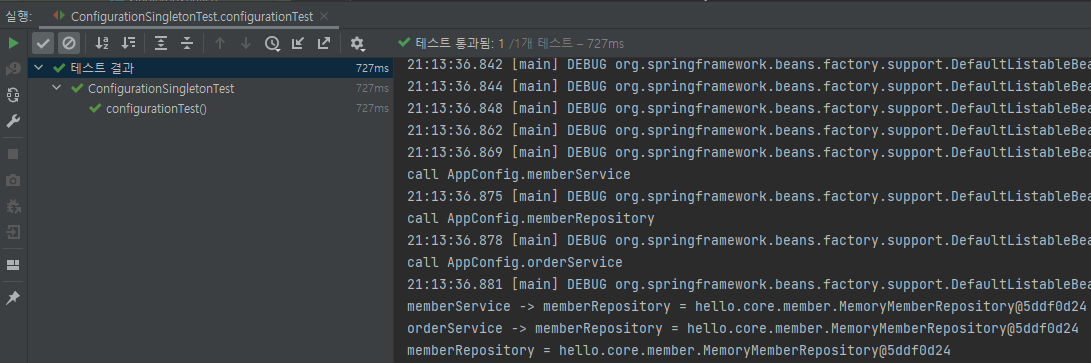Click 'call AppConfig.orderService' console line
This screenshot has width=1091, height=363.
[x=515, y=262]
